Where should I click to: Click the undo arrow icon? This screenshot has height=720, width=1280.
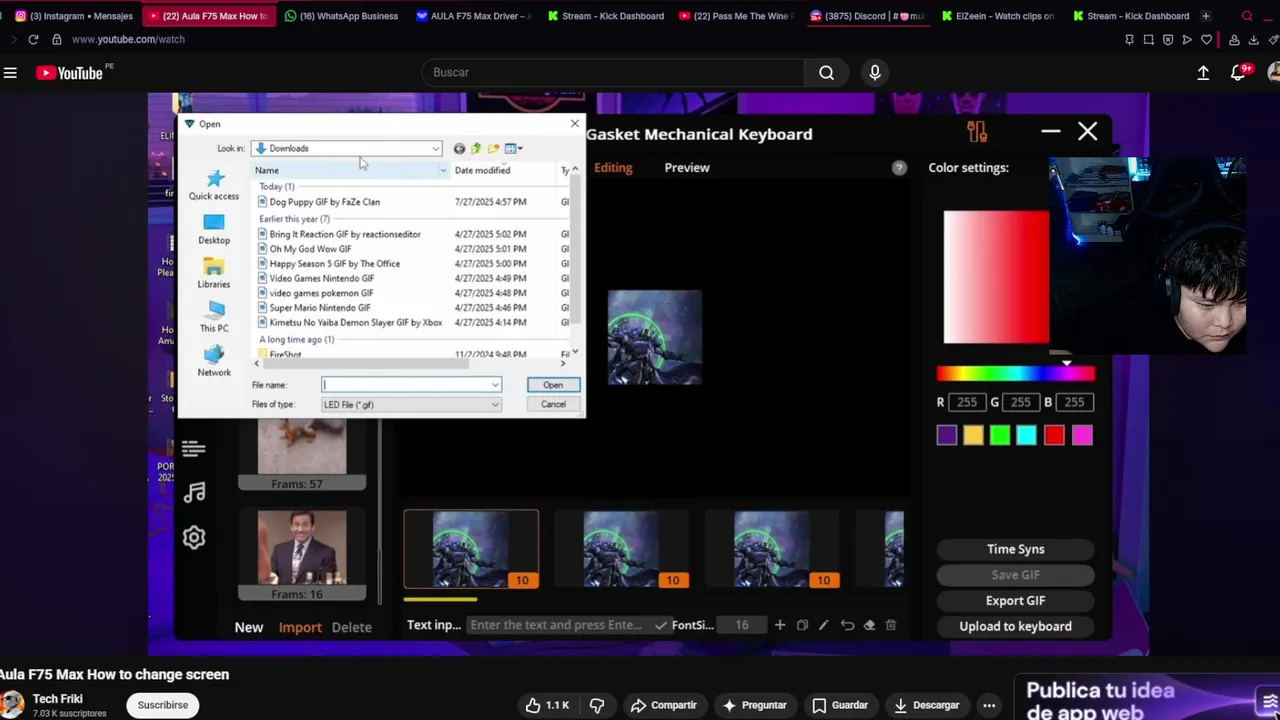[x=847, y=625]
